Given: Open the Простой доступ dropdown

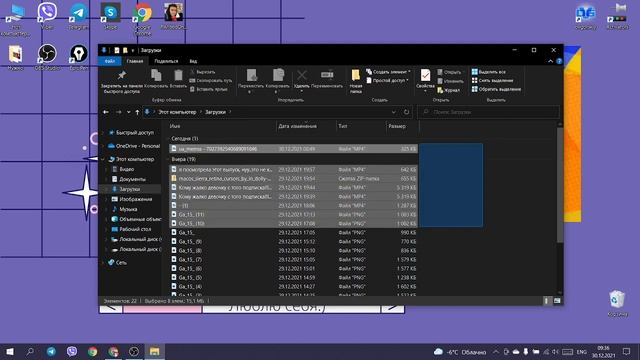Looking at the screenshot, I should 387,80.
